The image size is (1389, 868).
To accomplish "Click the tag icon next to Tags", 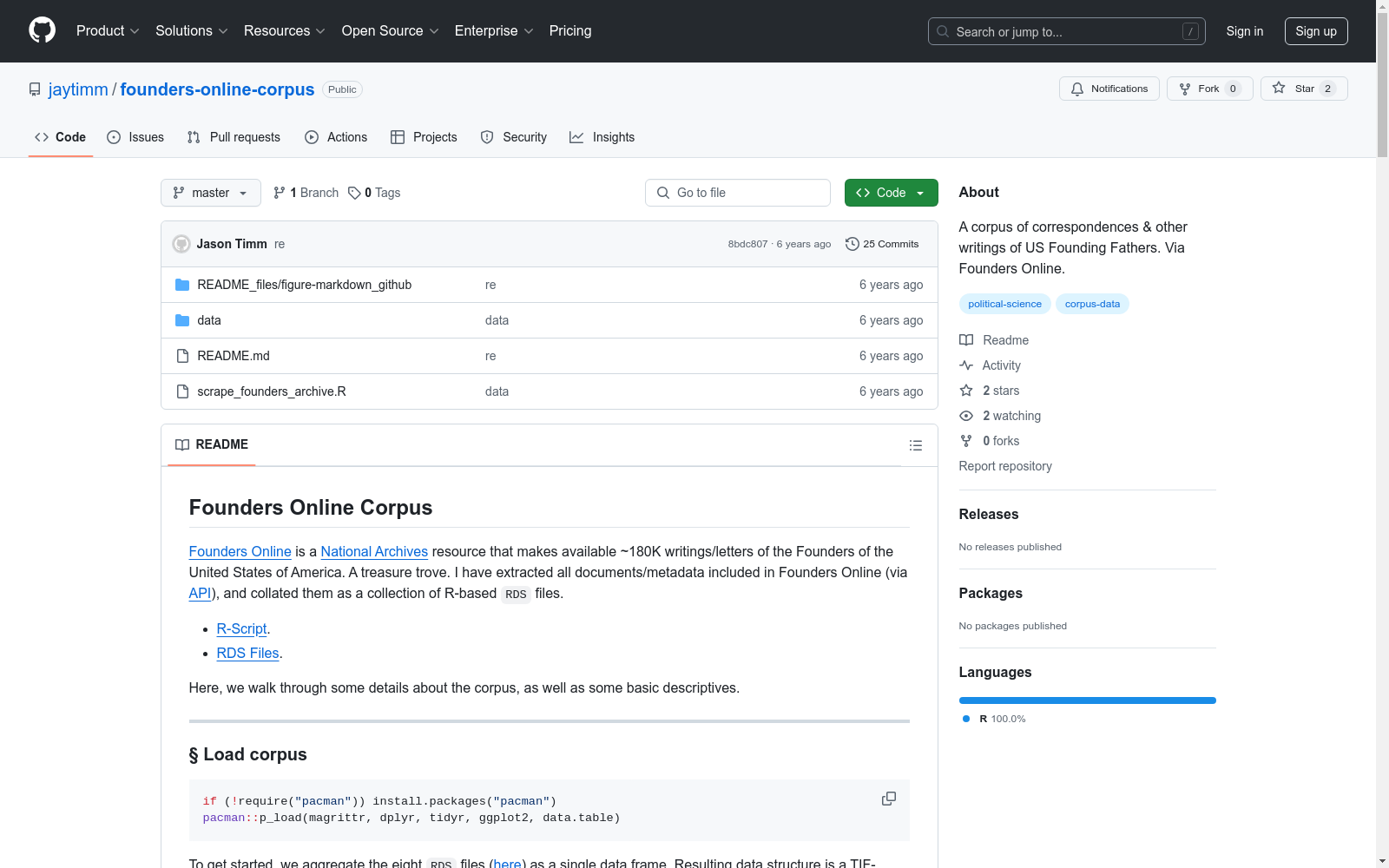I will point(354,193).
